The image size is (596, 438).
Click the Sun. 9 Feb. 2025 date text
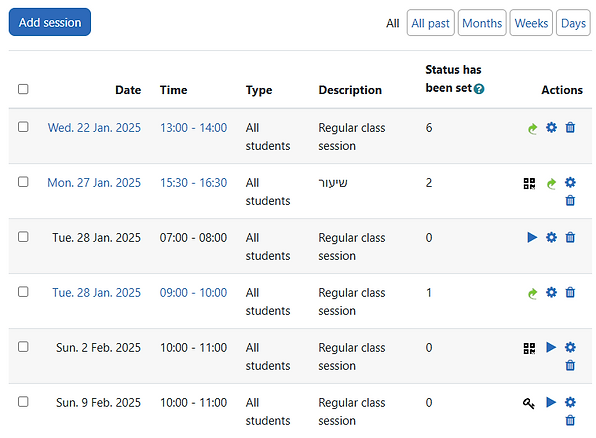pyautogui.click(x=98, y=403)
